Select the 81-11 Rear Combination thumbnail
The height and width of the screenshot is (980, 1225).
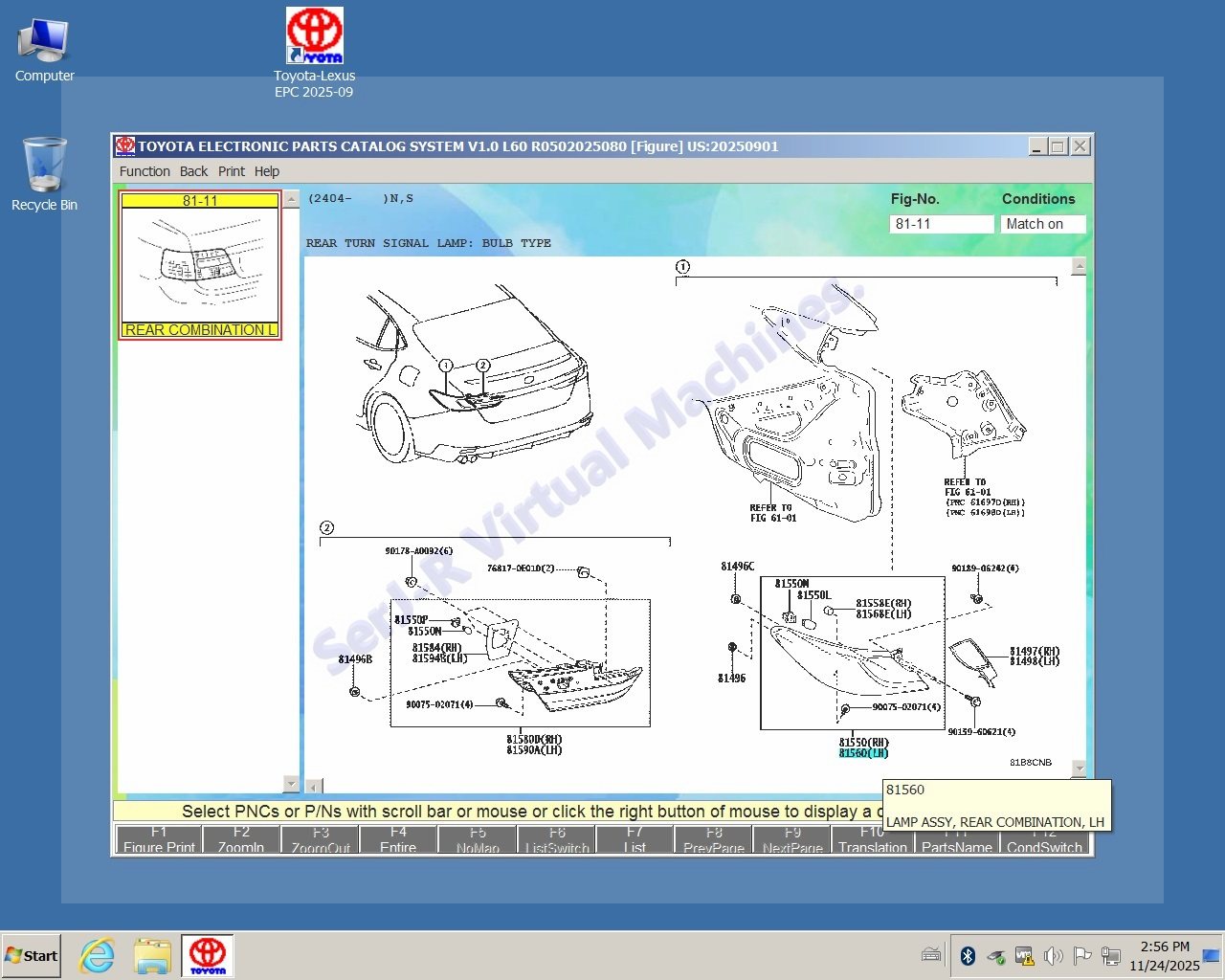tap(200, 265)
